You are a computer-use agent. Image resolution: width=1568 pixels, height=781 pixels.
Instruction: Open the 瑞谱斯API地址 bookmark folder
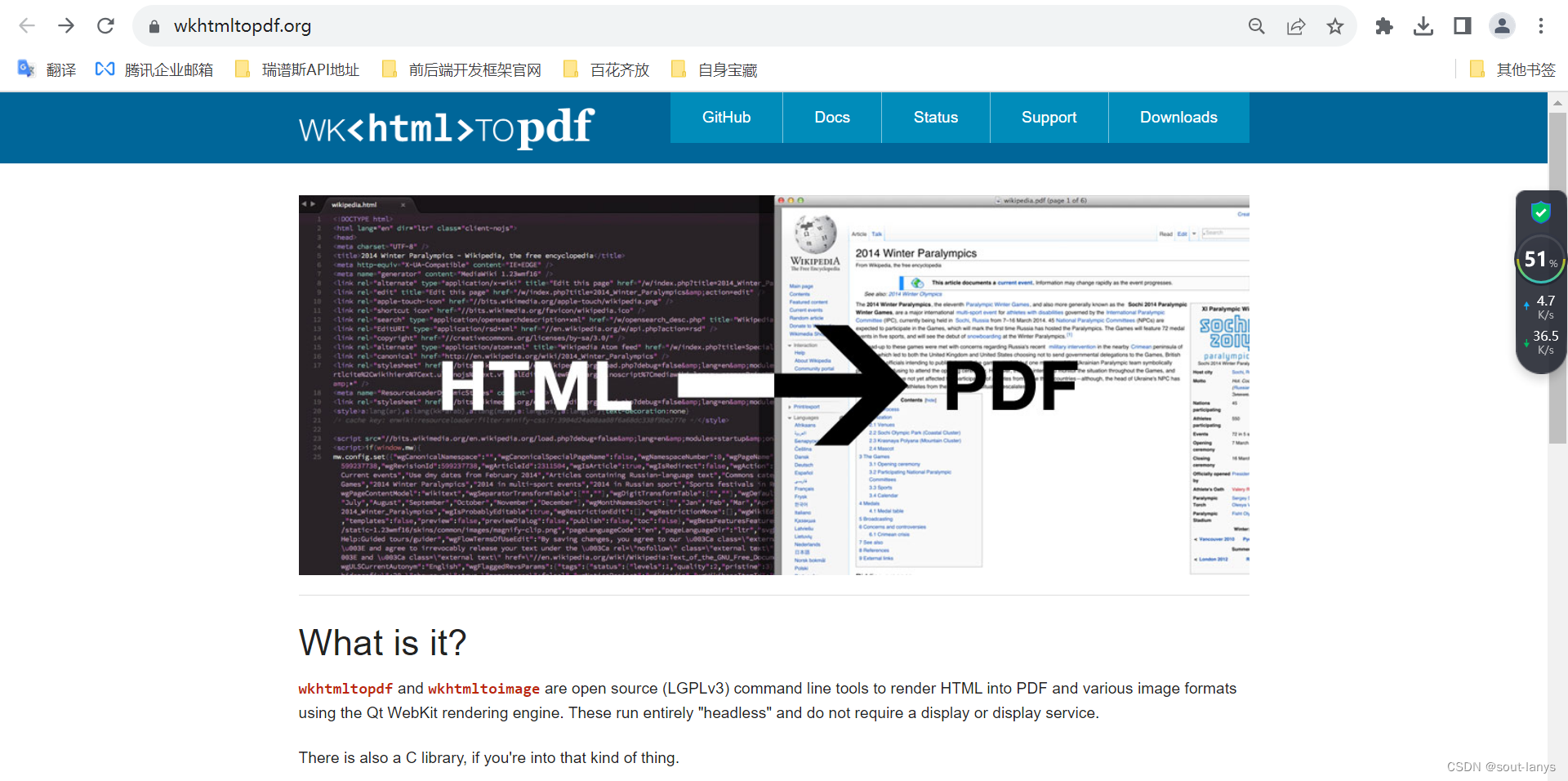[297, 70]
